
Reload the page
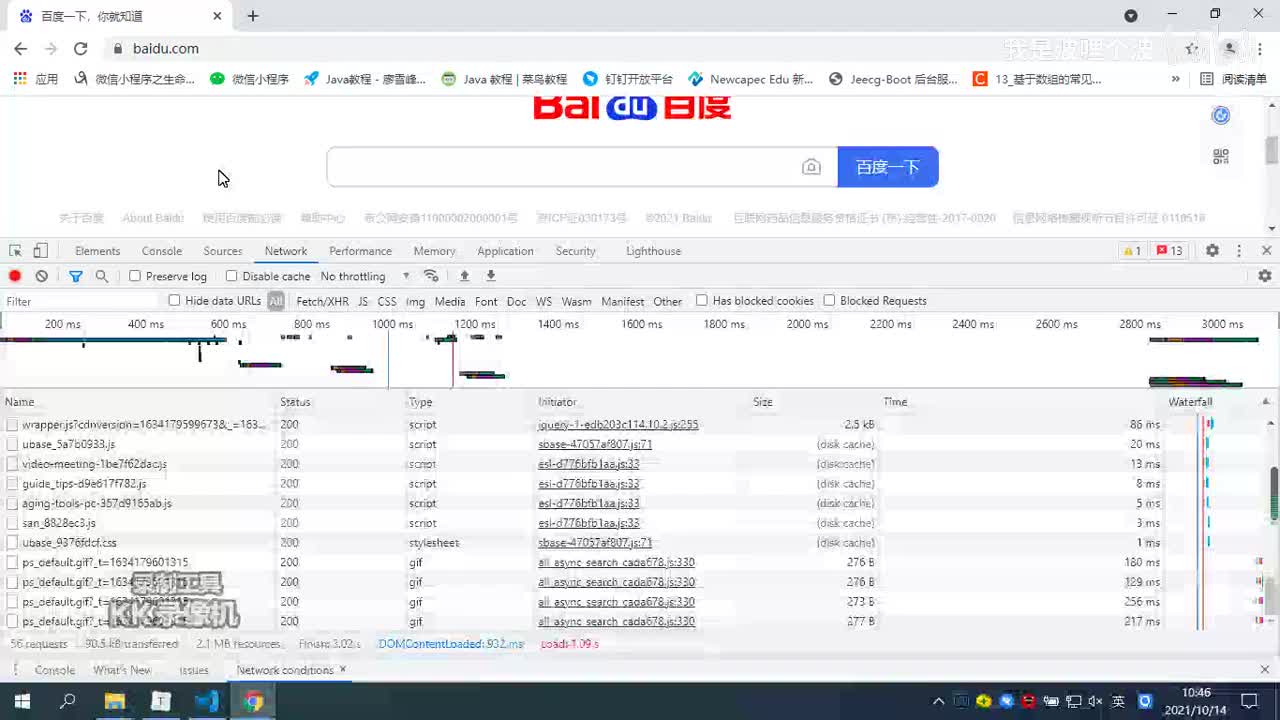(81, 48)
